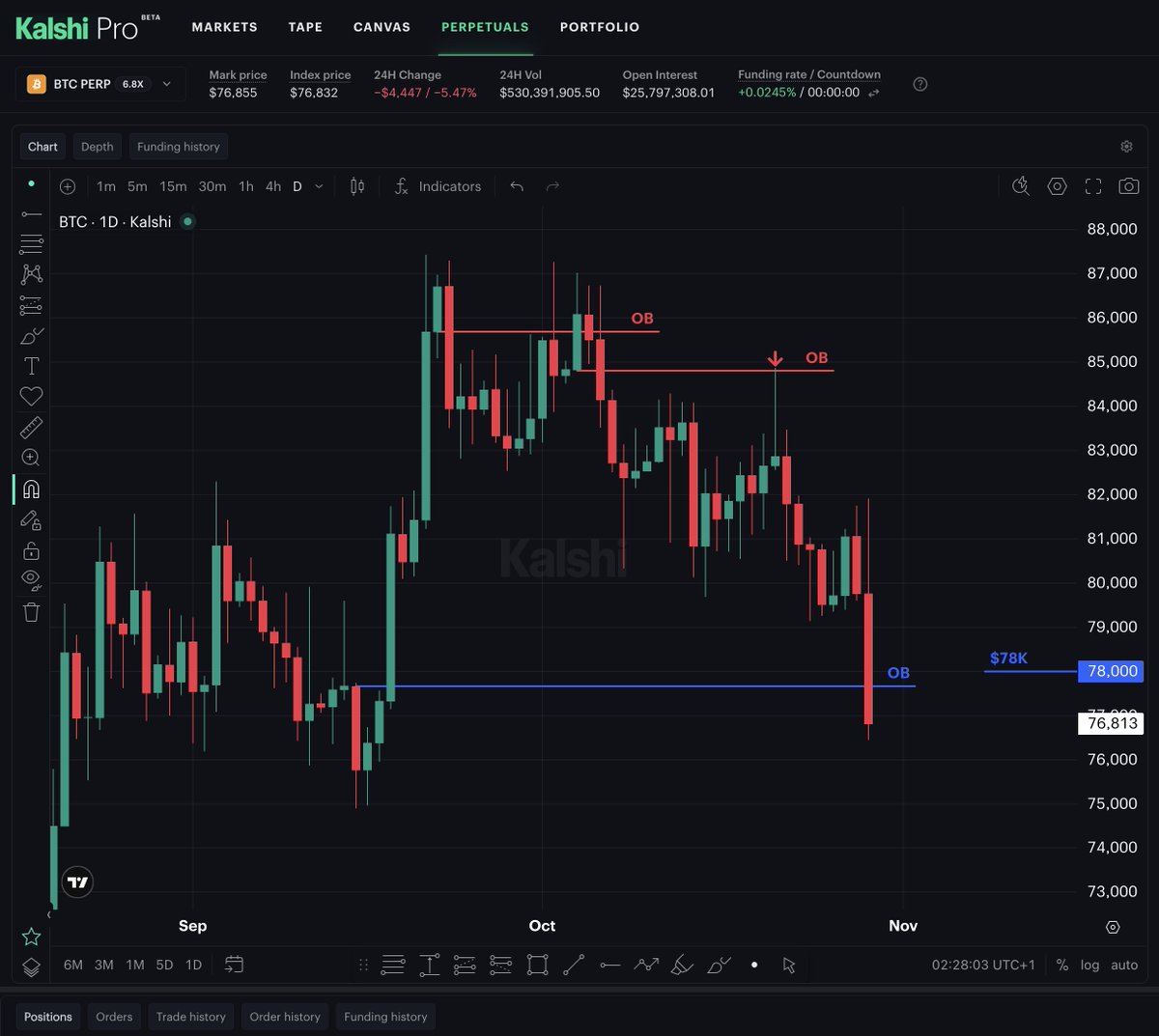Redo the chart action
1159x1036 pixels.
[552, 186]
